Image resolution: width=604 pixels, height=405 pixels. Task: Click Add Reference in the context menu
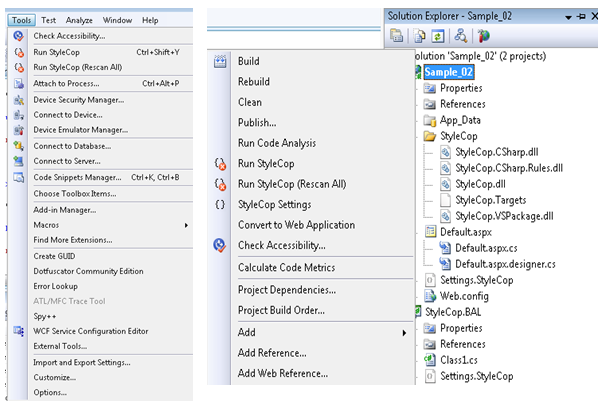click(x=272, y=353)
